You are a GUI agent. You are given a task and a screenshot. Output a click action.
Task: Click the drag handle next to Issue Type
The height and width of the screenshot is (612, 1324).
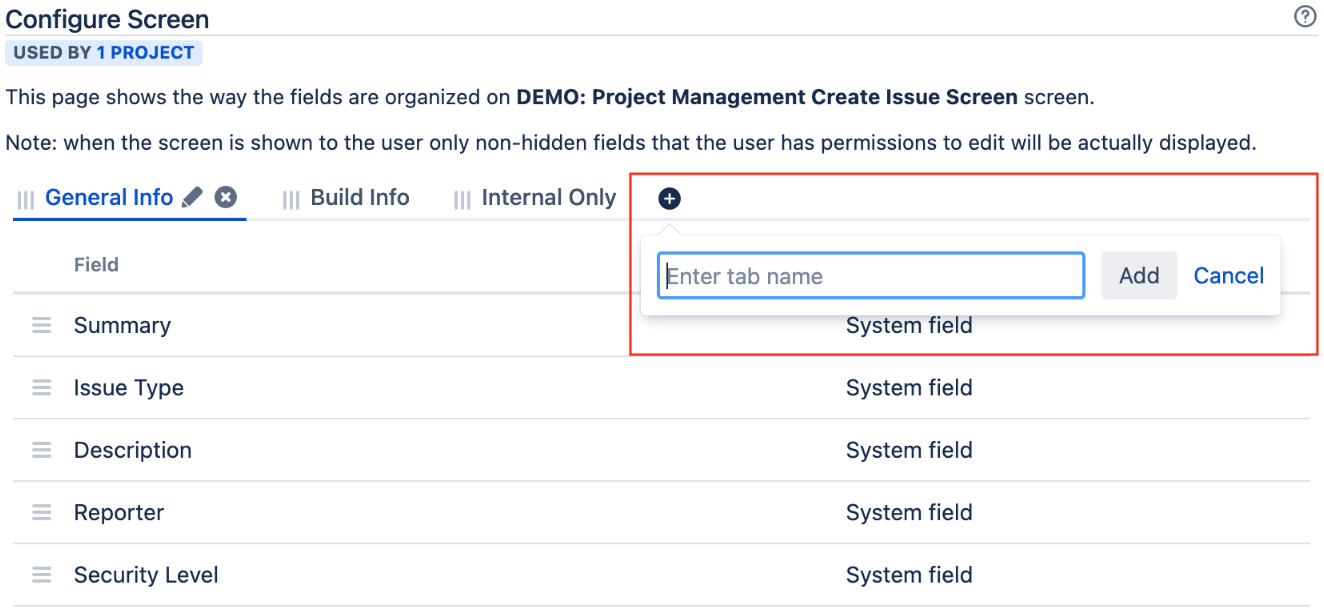tap(40, 387)
